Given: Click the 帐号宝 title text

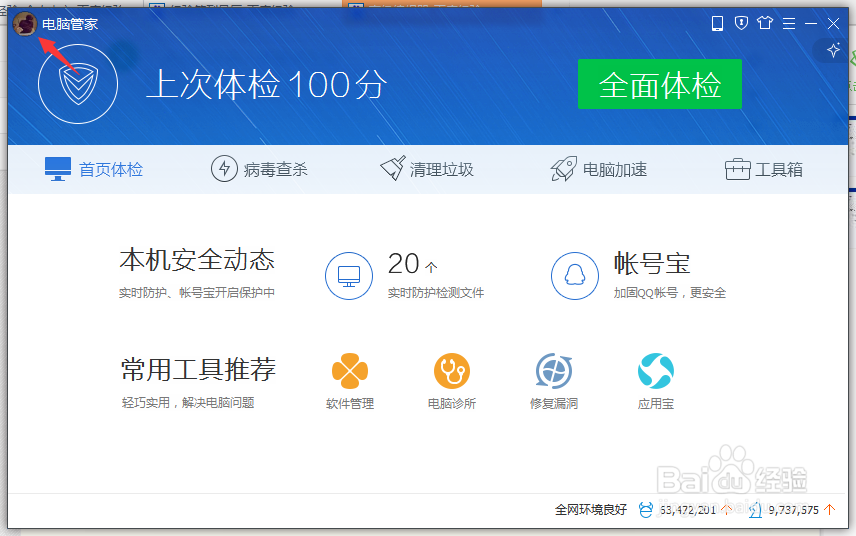Looking at the screenshot, I should 652,264.
